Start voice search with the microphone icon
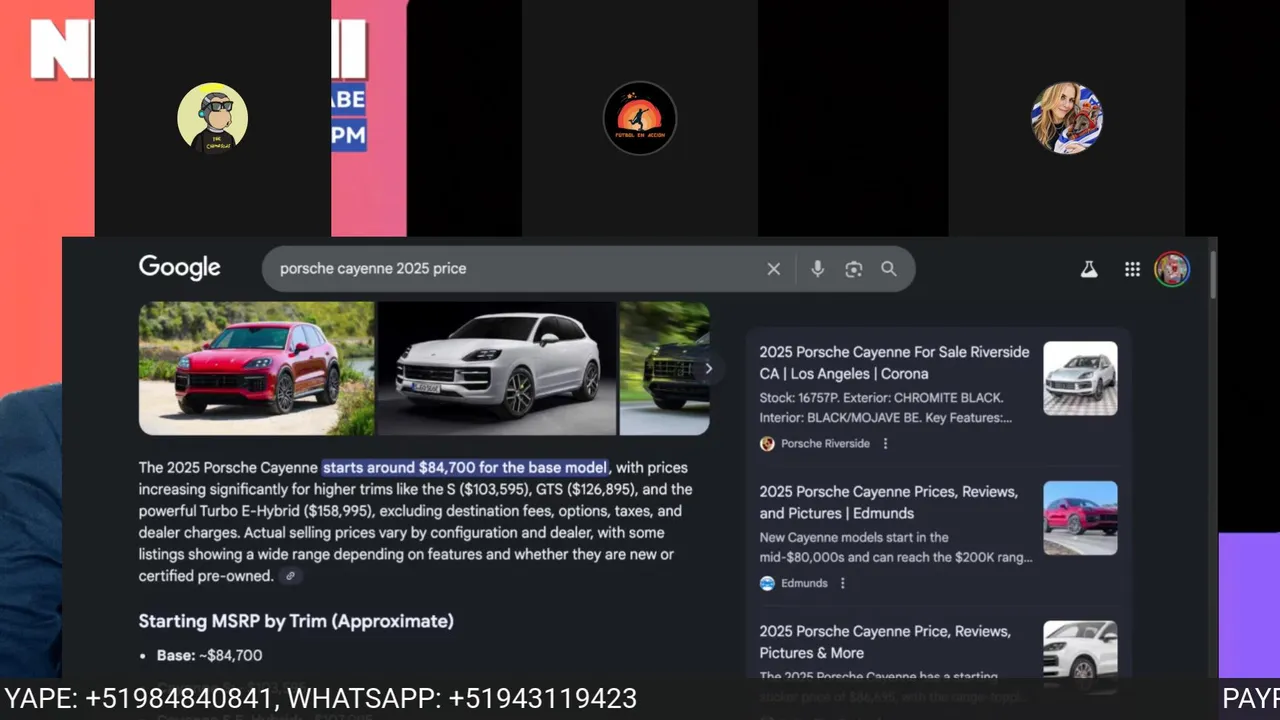The image size is (1280, 720). [817, 269]
